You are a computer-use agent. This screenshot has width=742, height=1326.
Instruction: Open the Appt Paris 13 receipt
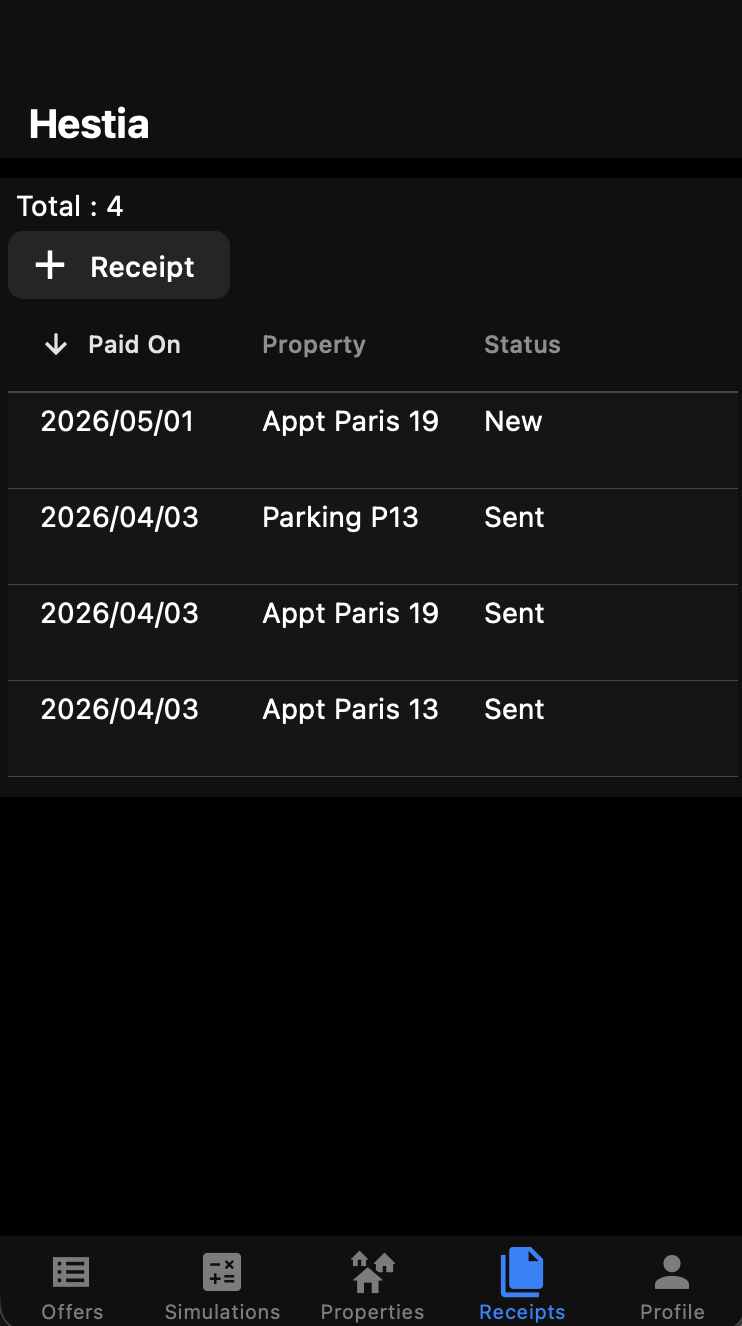pos(350,710)
